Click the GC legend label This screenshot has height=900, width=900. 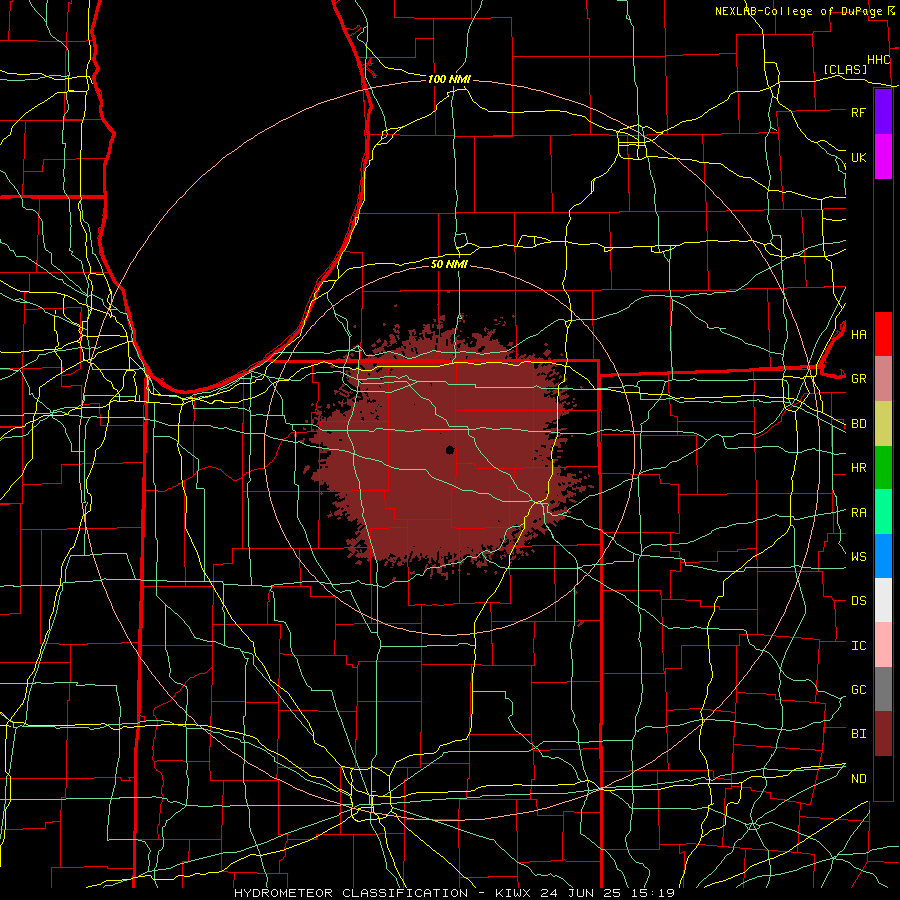(858, 690)
